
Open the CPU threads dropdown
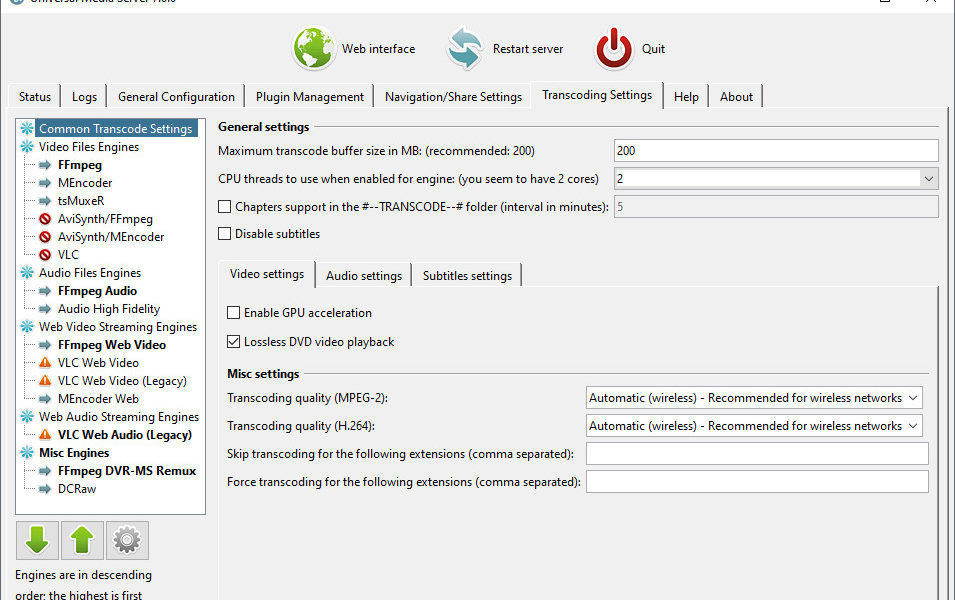tap(928, 179)
